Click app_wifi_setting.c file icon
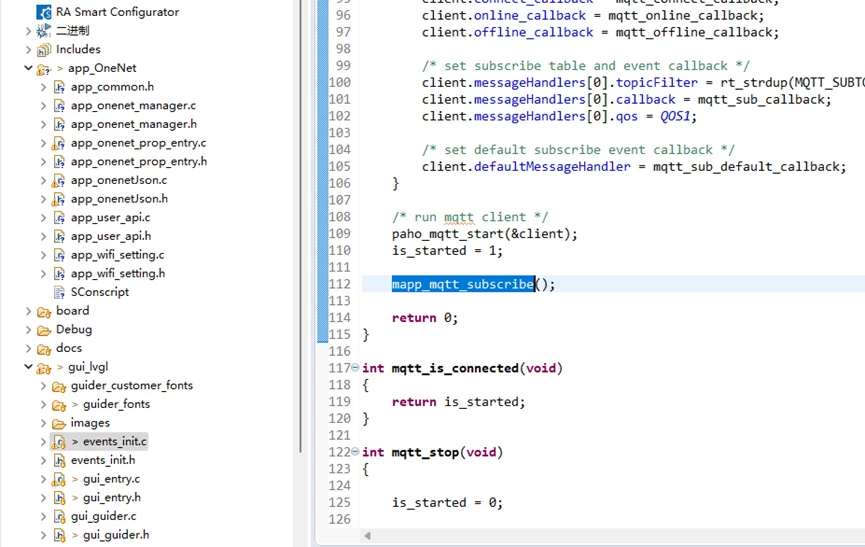Viewport: 865px width, 547px height. tap(59, 255)
